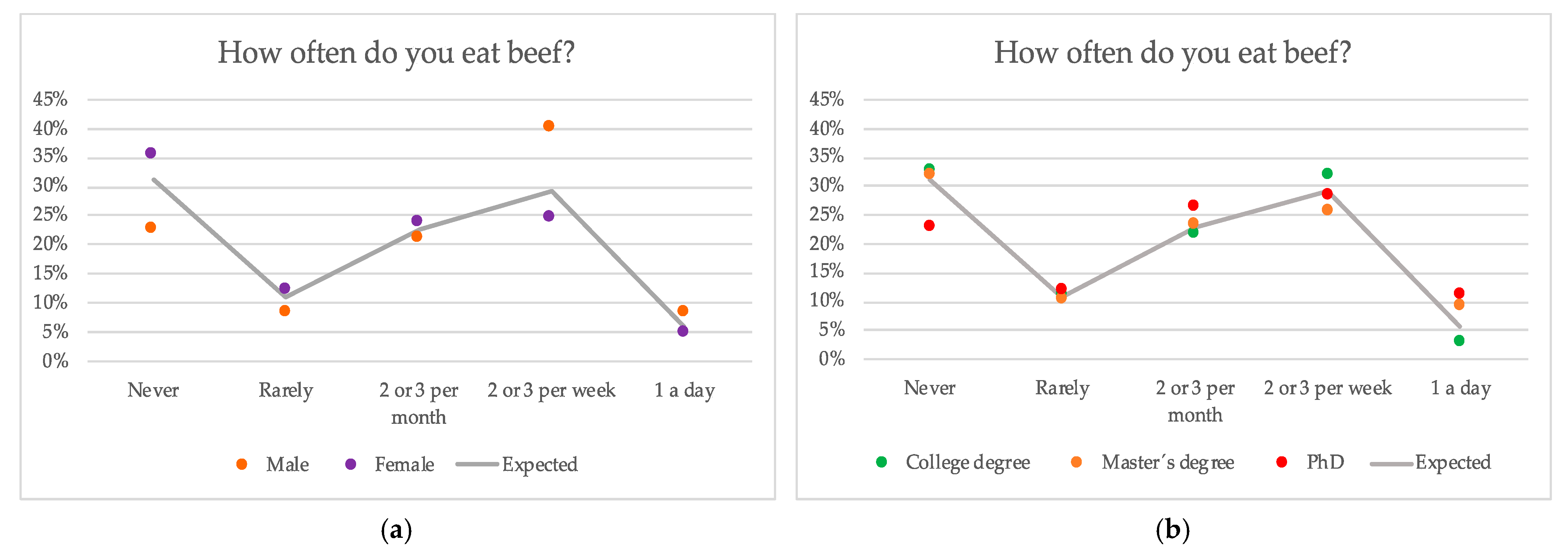Click the PhD red point above Never
Image resolution: width=1568 pixels, height=555 pixels.
pyautogui.click(x=929, y=225)
